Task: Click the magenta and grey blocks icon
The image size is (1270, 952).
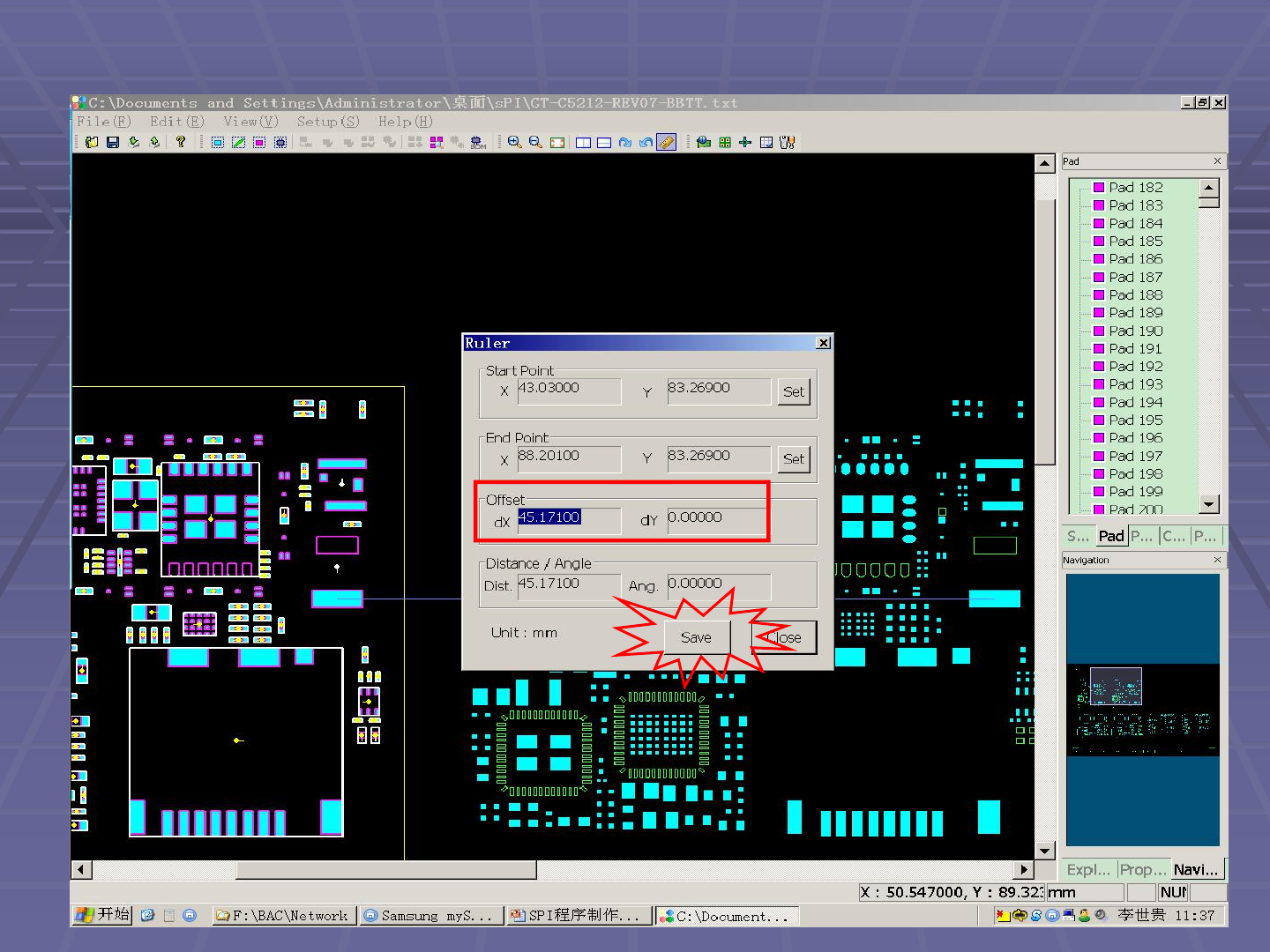Action: tap(437, 142)
